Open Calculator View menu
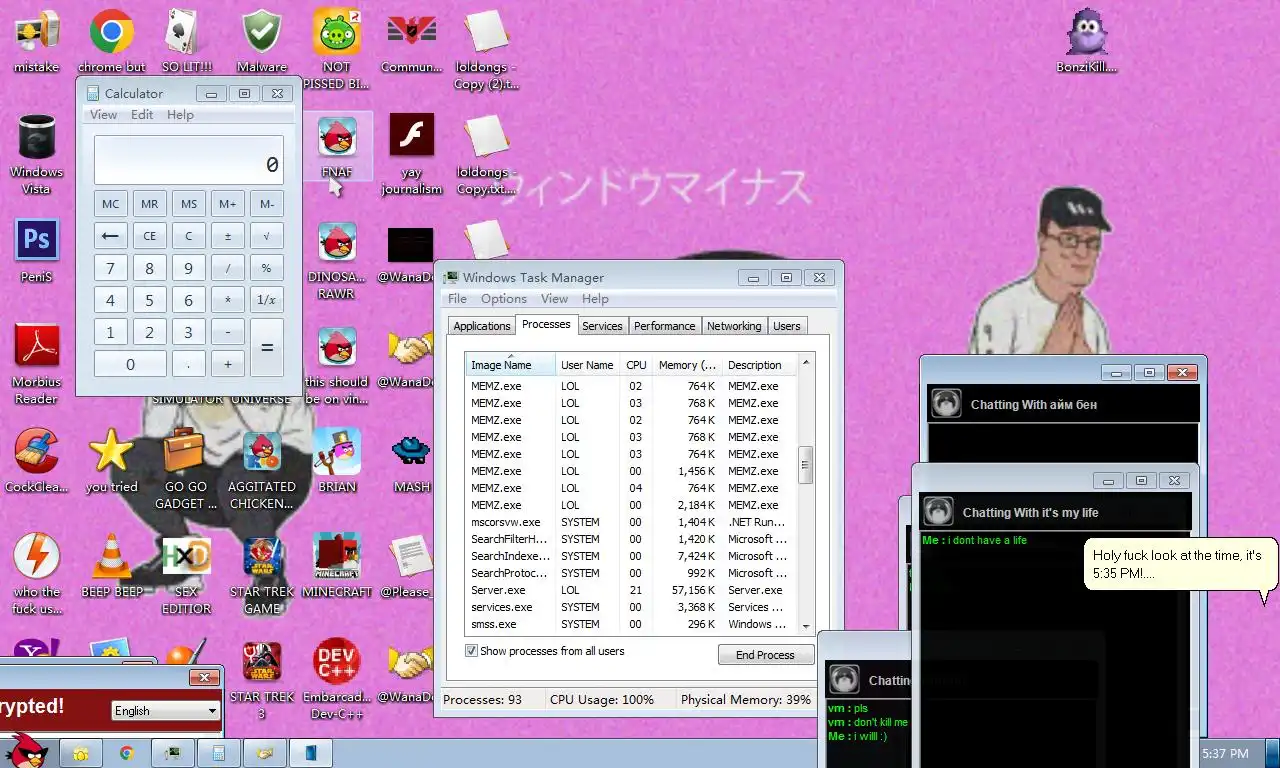Image resolution: width=1280 pixels, height=768 pixels. [104, 115]
